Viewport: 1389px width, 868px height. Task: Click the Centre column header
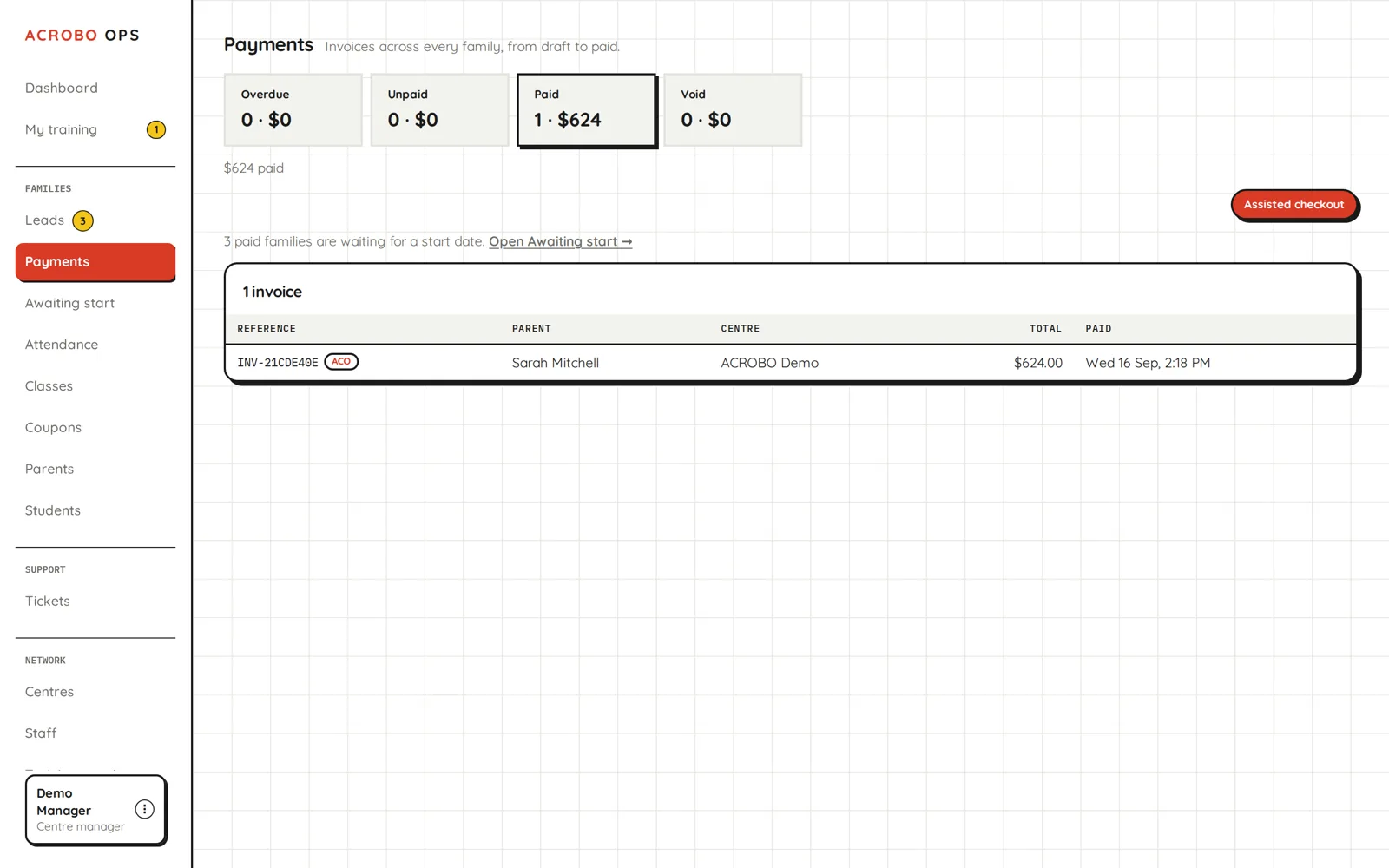(x=741, y=329)
